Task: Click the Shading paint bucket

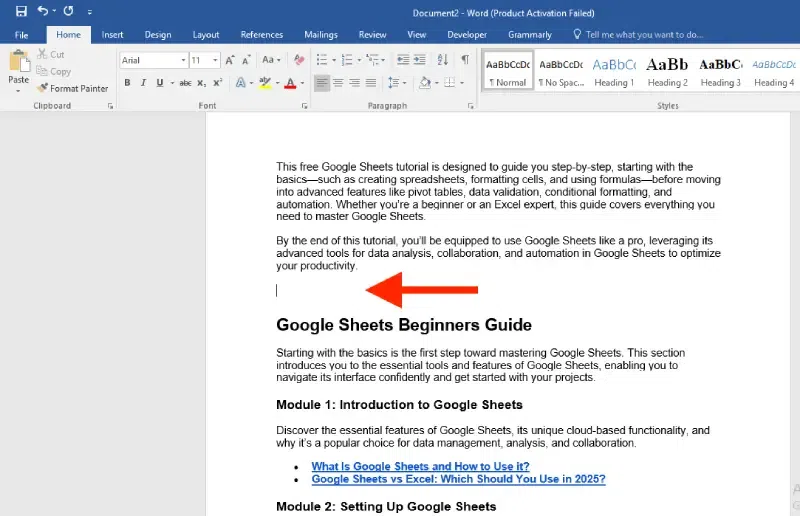Action: point(424,83)
